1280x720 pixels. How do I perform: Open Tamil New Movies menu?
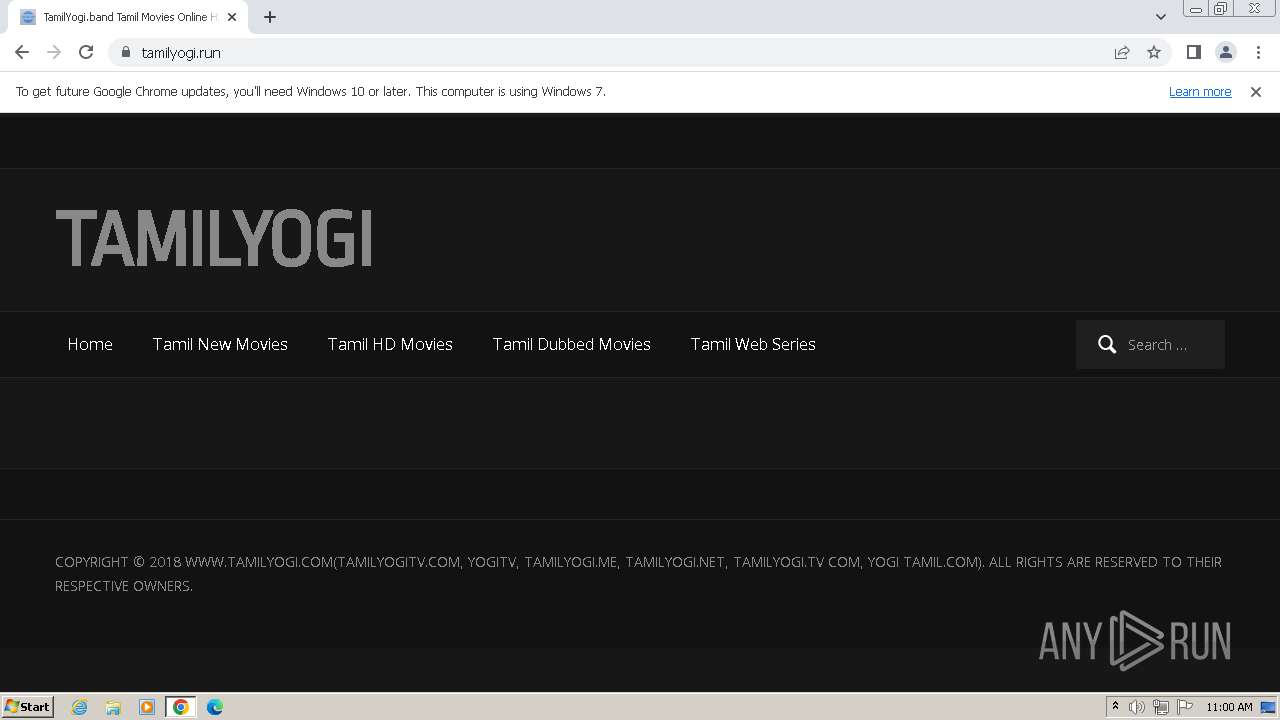coord(220,344)
